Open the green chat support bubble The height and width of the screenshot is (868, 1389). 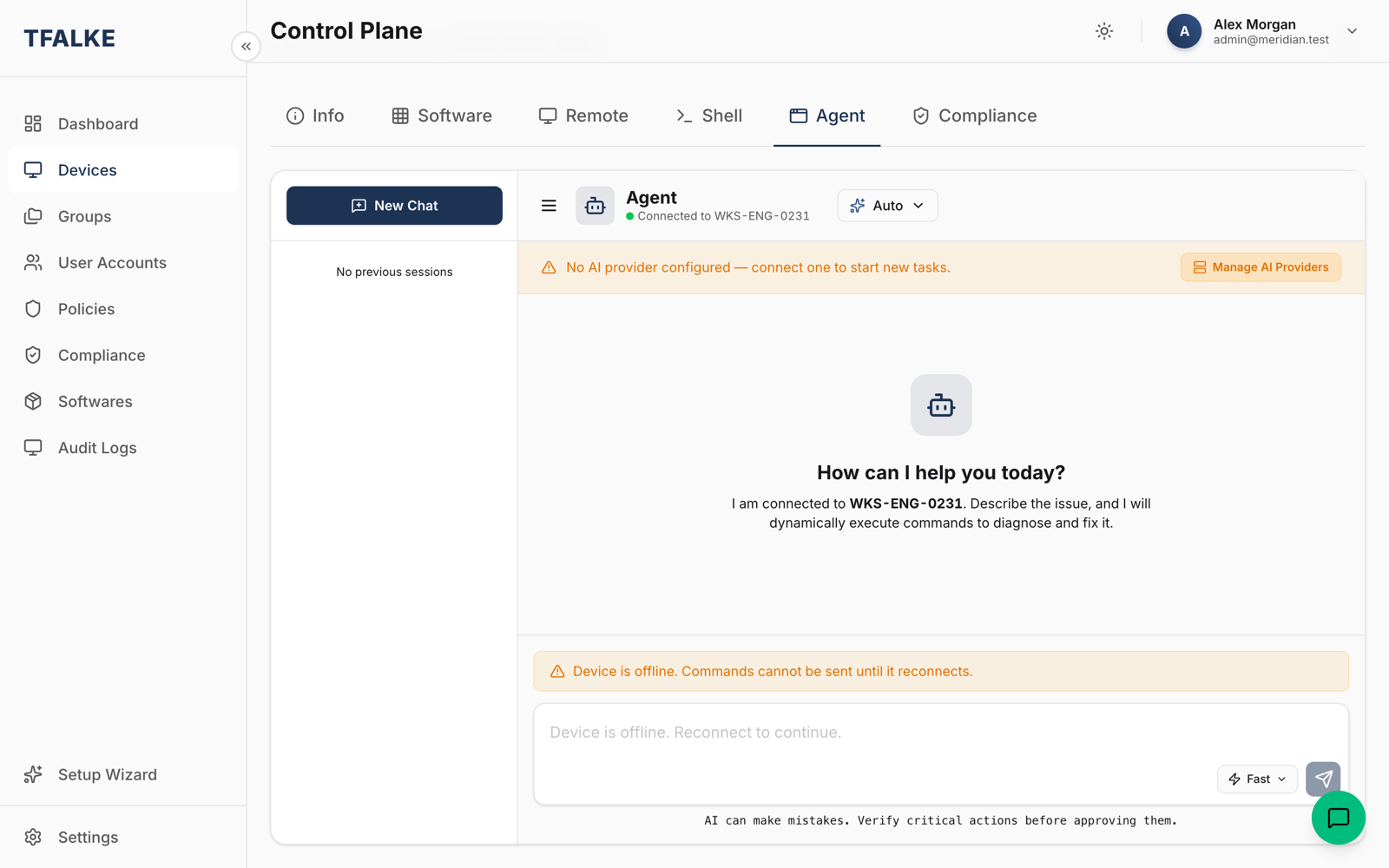click(1338, 818)
